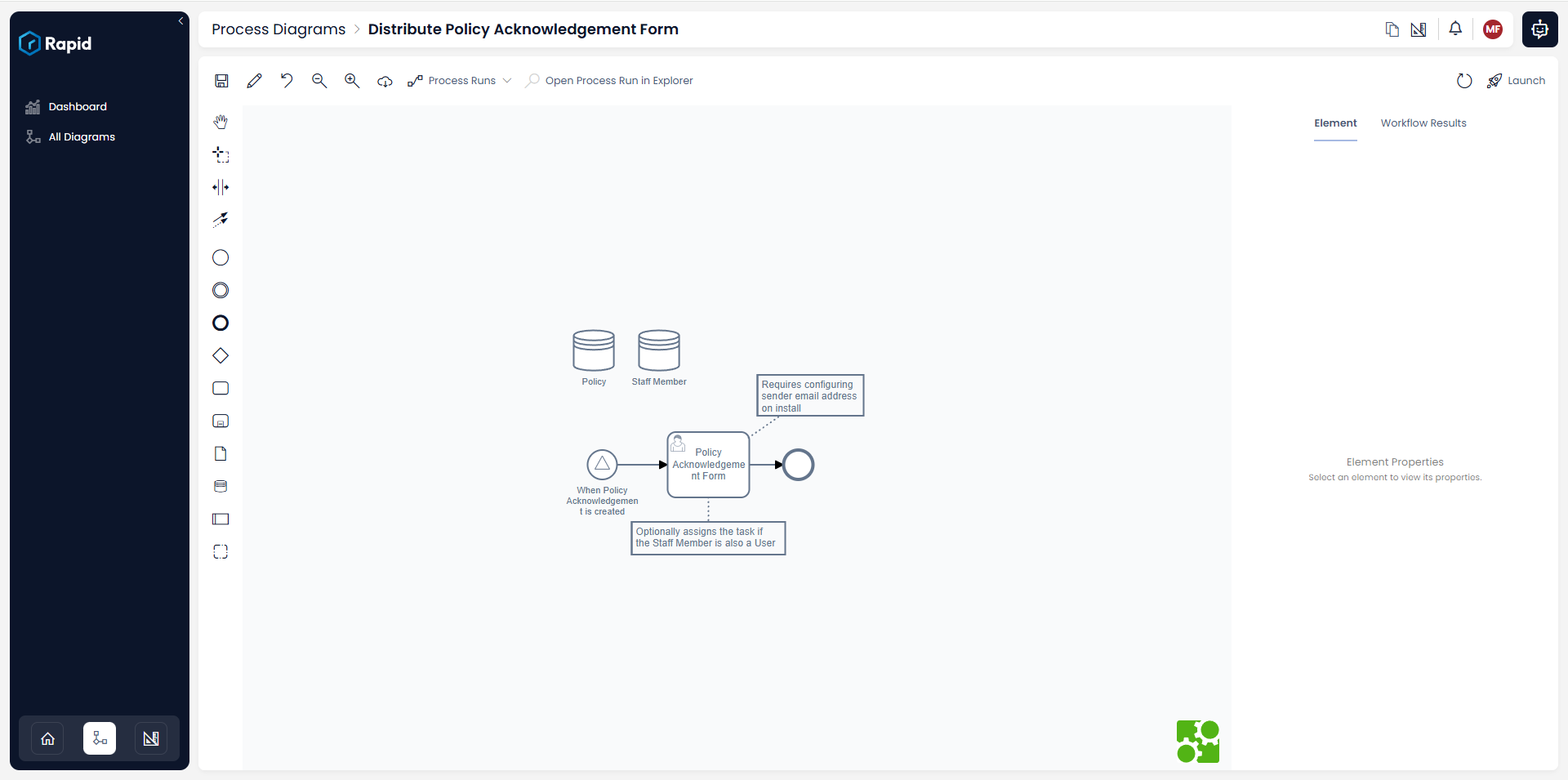Viewport: 1568px width, 780px height.
Task: Open Dashboard in the sidebar
Action: coord(78,107)
